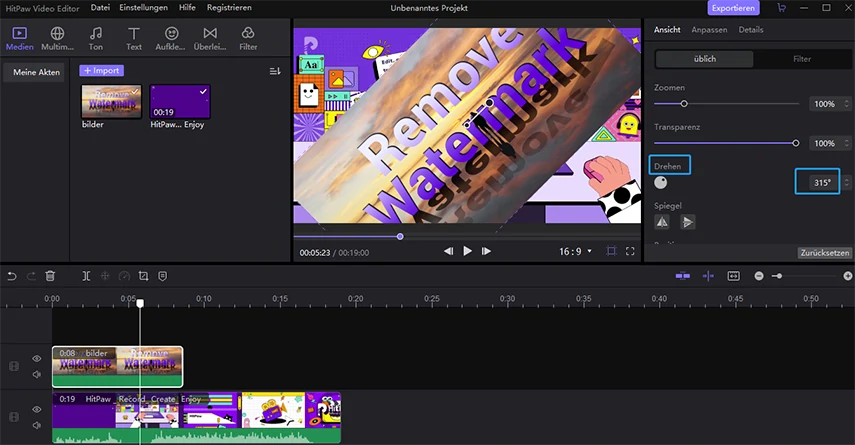Viewport: 855px width, 445px height.
Task: Open the Überleitung transitions tab
Action: coord(210,39)
